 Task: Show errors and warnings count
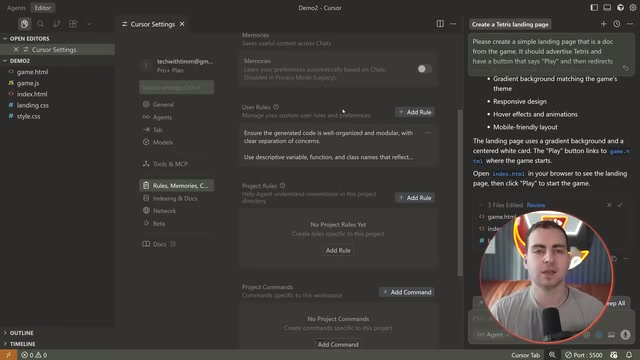pyautogui.click(x=34, y=355)
